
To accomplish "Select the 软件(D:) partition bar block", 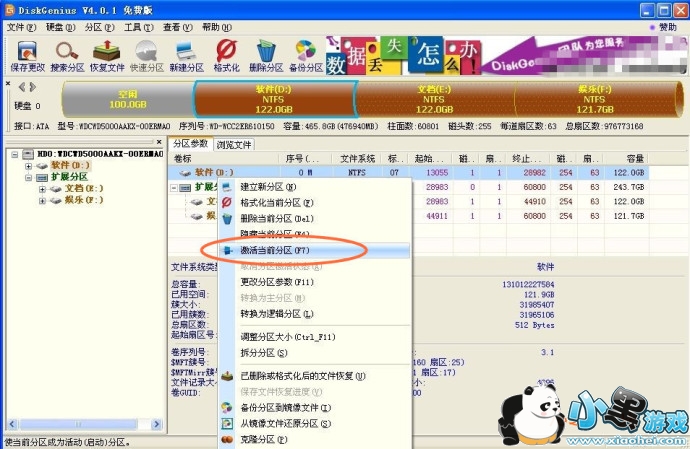I will (x=274, y=99).
